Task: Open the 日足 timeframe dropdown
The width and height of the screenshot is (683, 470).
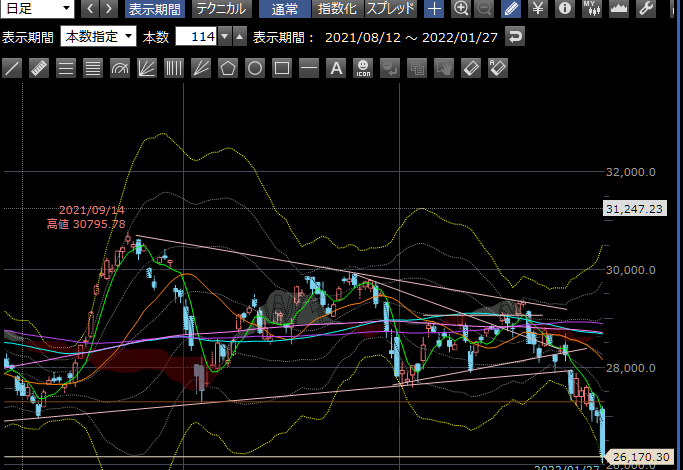Action: point(37,9)
